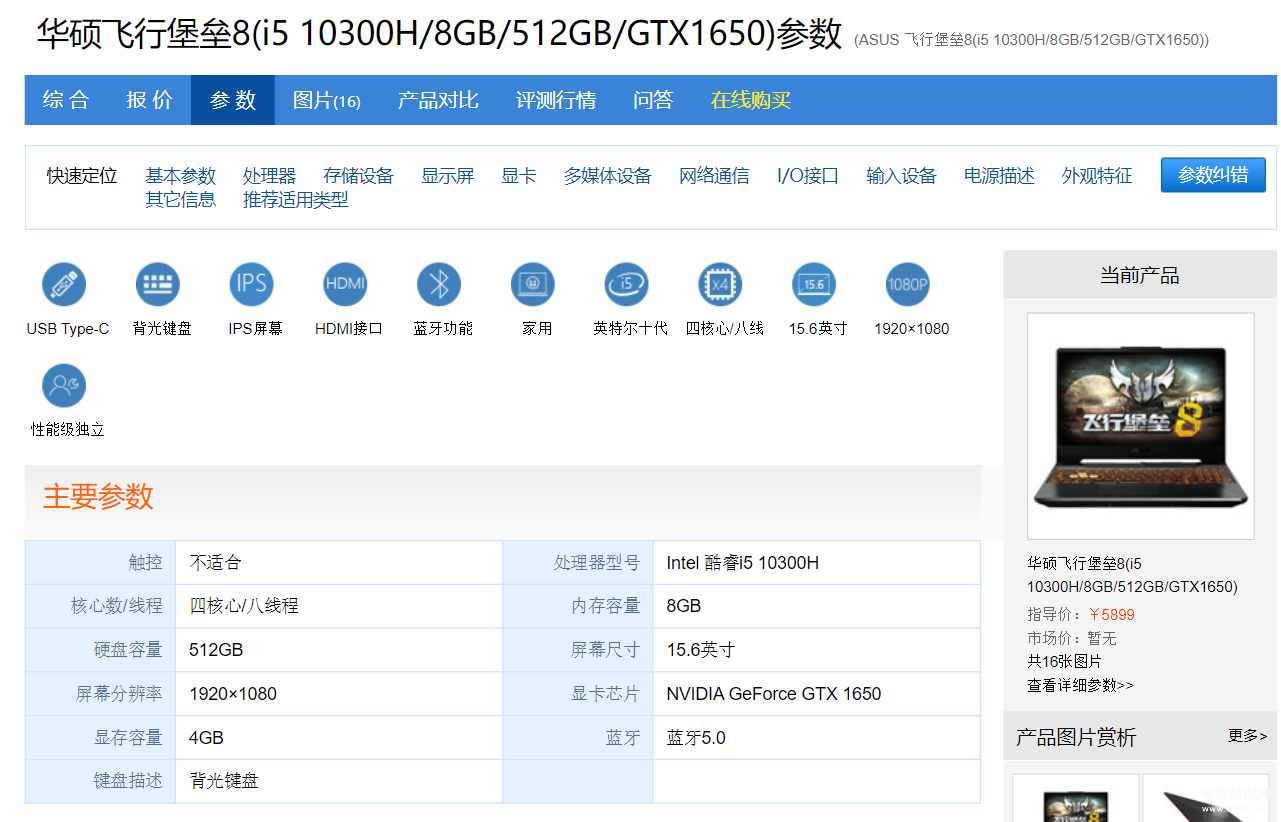Image resolution: width=1281 pixels, height=822 pixels.
Task: Select the 参数 specifications tab
Action: (233, 100)
